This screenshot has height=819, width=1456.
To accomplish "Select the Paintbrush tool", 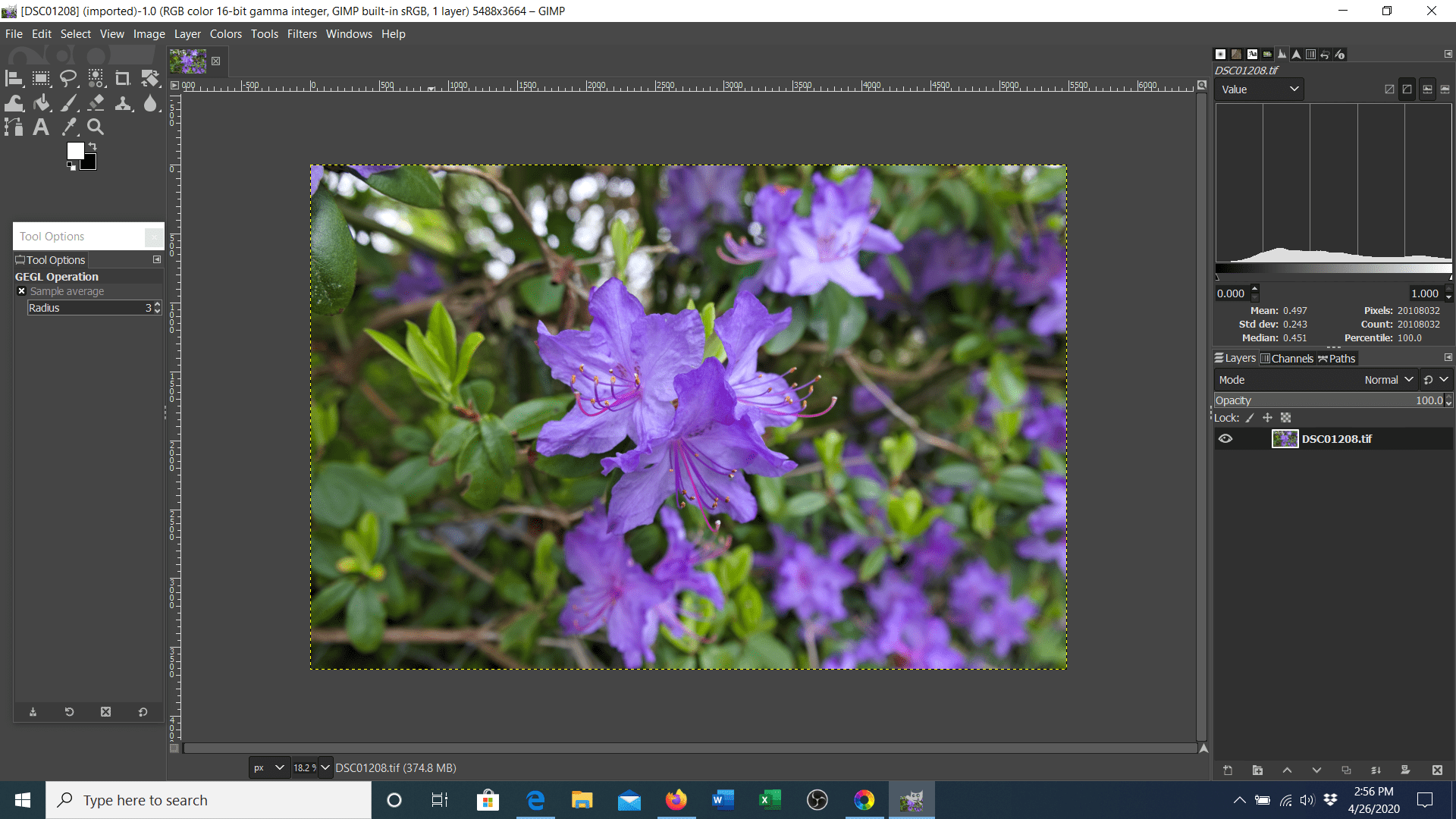I will (68, 103).
